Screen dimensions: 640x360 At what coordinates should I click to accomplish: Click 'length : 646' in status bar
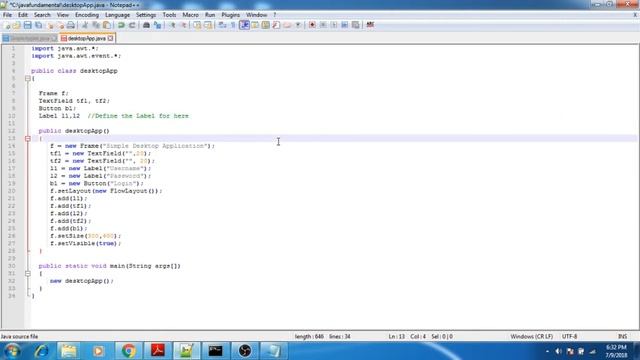pos(309,336)
